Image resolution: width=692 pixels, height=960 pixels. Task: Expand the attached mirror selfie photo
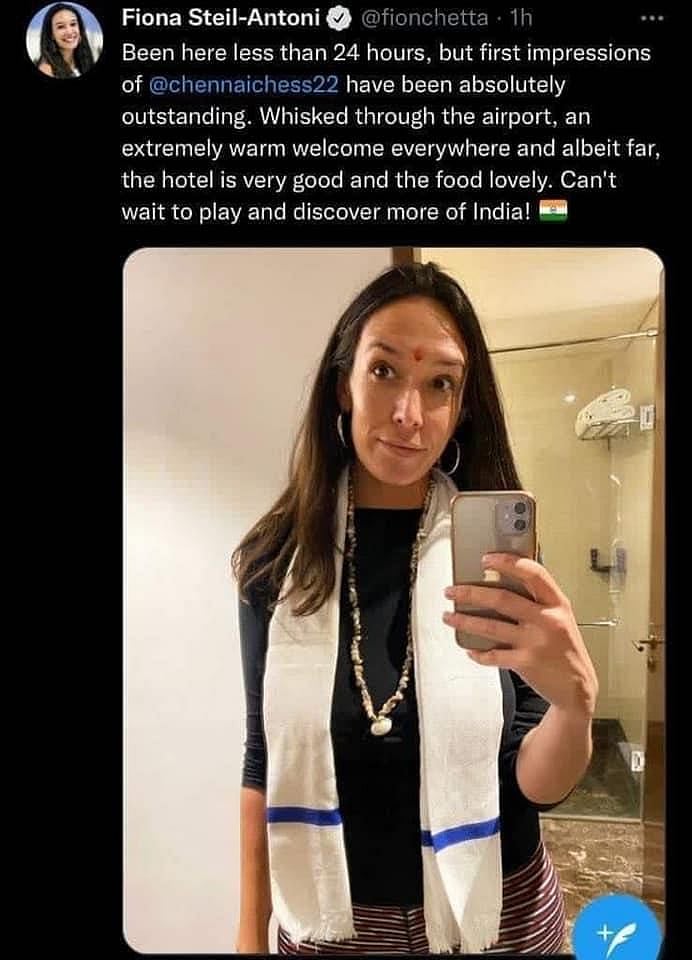[x=394, y=601]
